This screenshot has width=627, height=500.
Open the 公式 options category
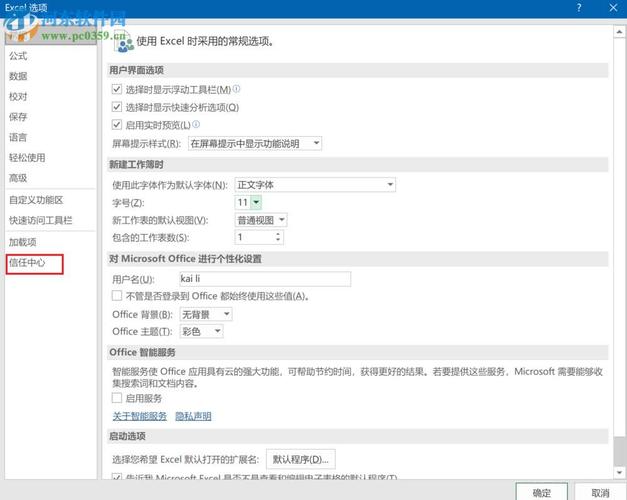18,56
